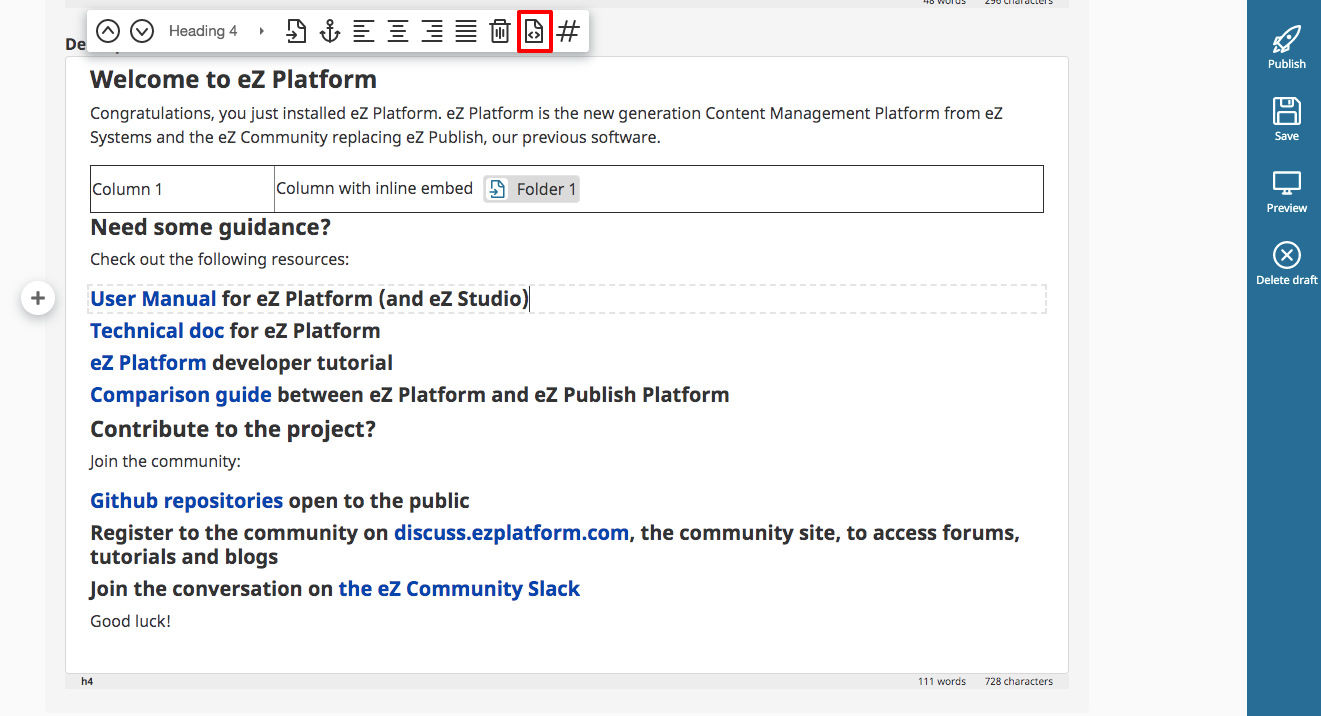Follow the eZ Platform developer tutorial link
Image resolution: width=1321 pixels, height=716 pixels.
(x=148, y=362)
